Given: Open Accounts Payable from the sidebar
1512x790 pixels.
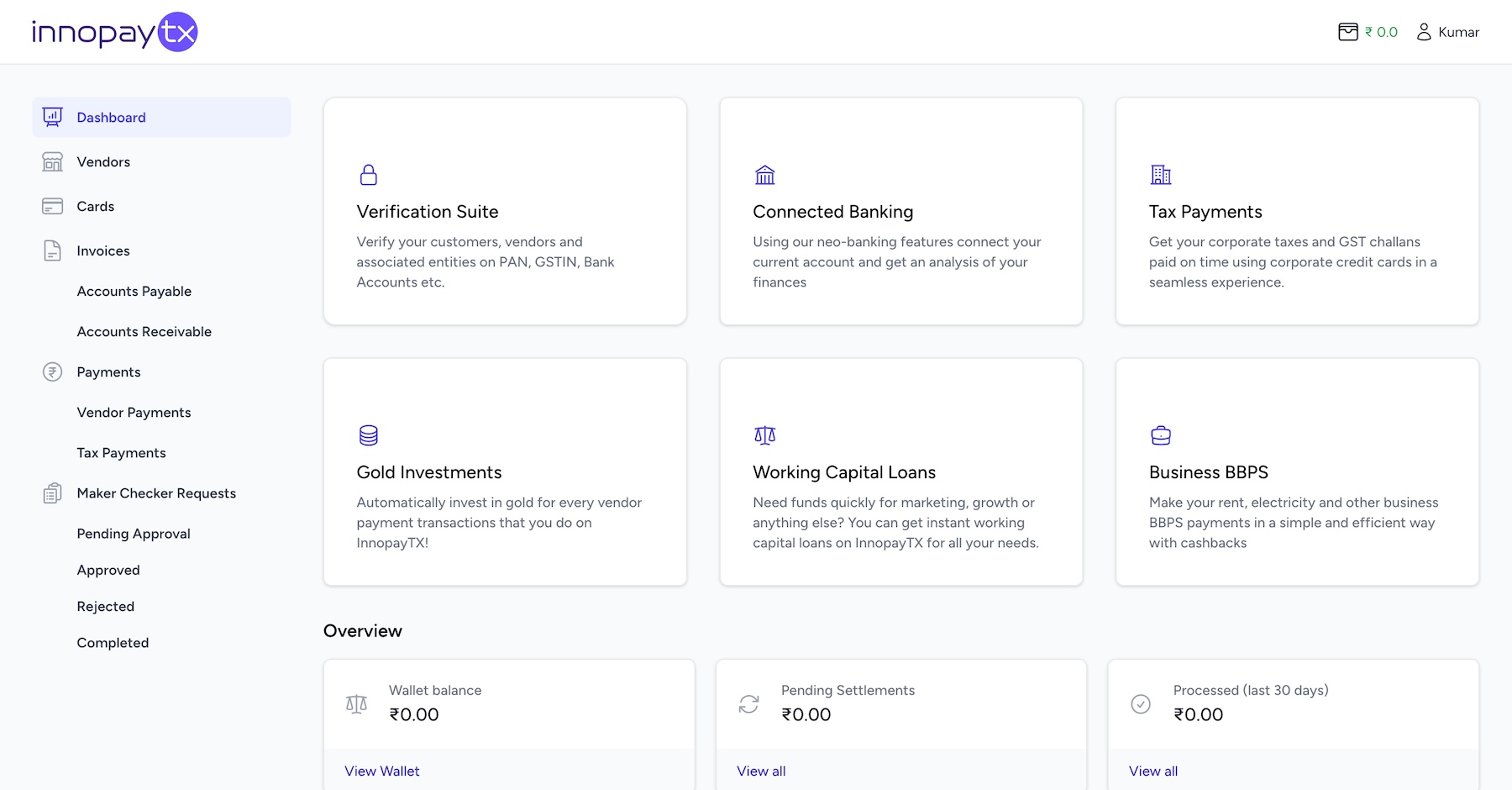Looking at the screenshot, I should pos(134,291).
